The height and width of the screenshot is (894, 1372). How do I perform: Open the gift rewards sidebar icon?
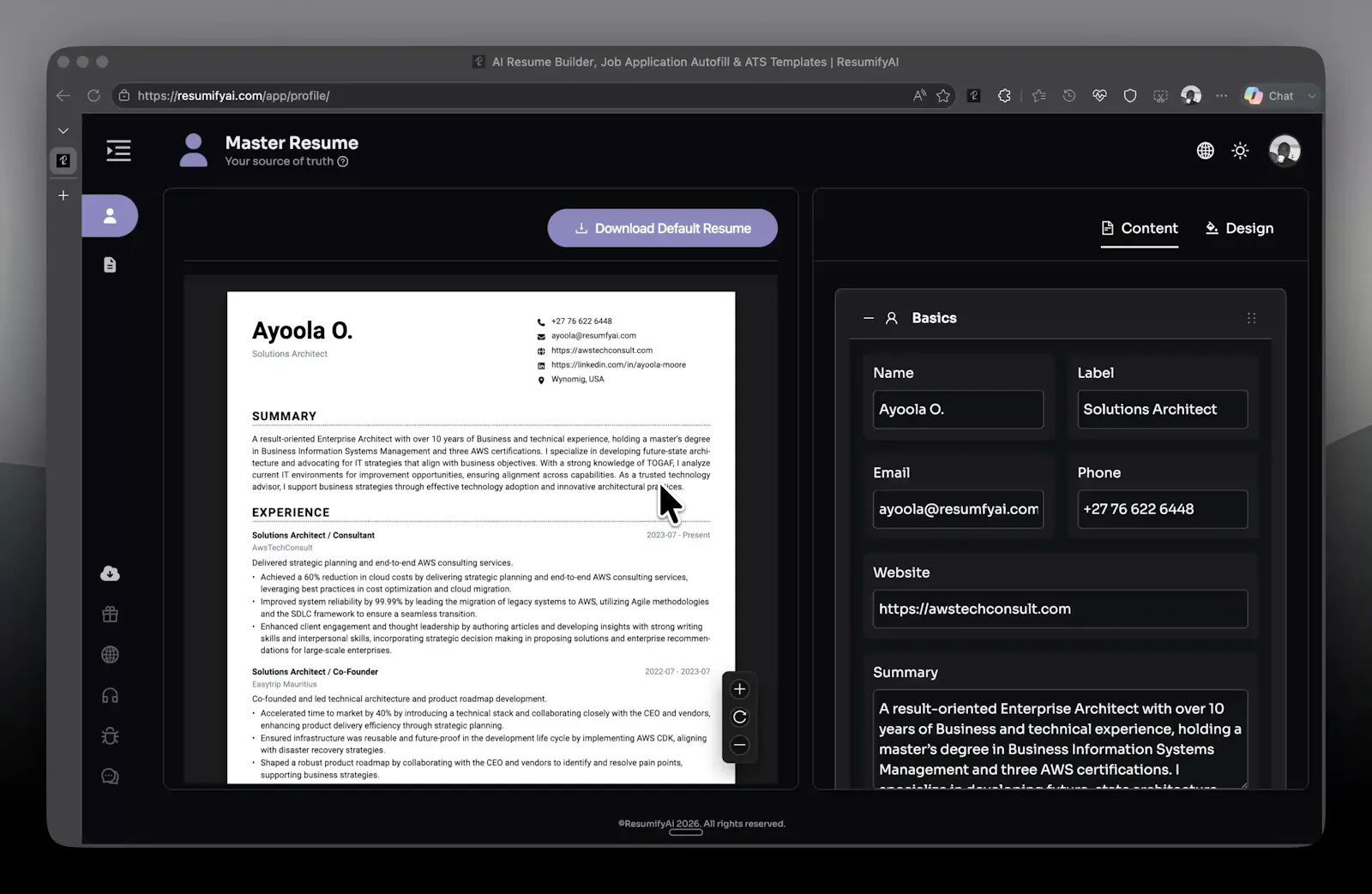(110, 614)
